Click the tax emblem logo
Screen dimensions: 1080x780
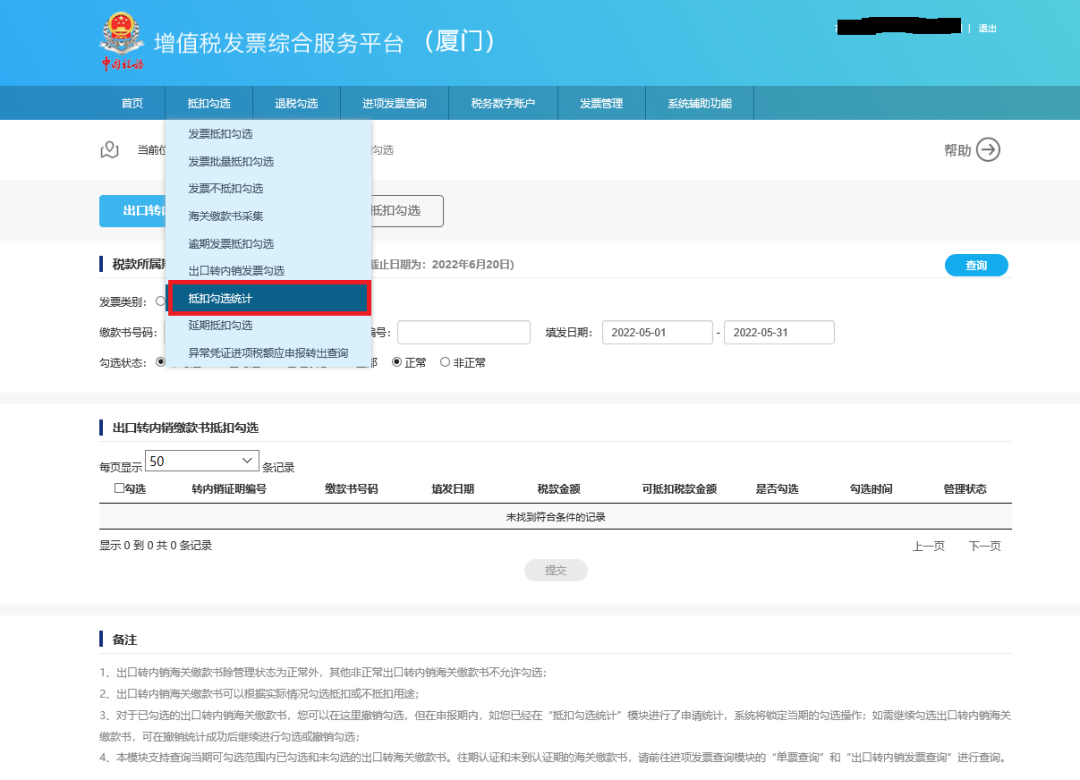[x=122, y=42]
